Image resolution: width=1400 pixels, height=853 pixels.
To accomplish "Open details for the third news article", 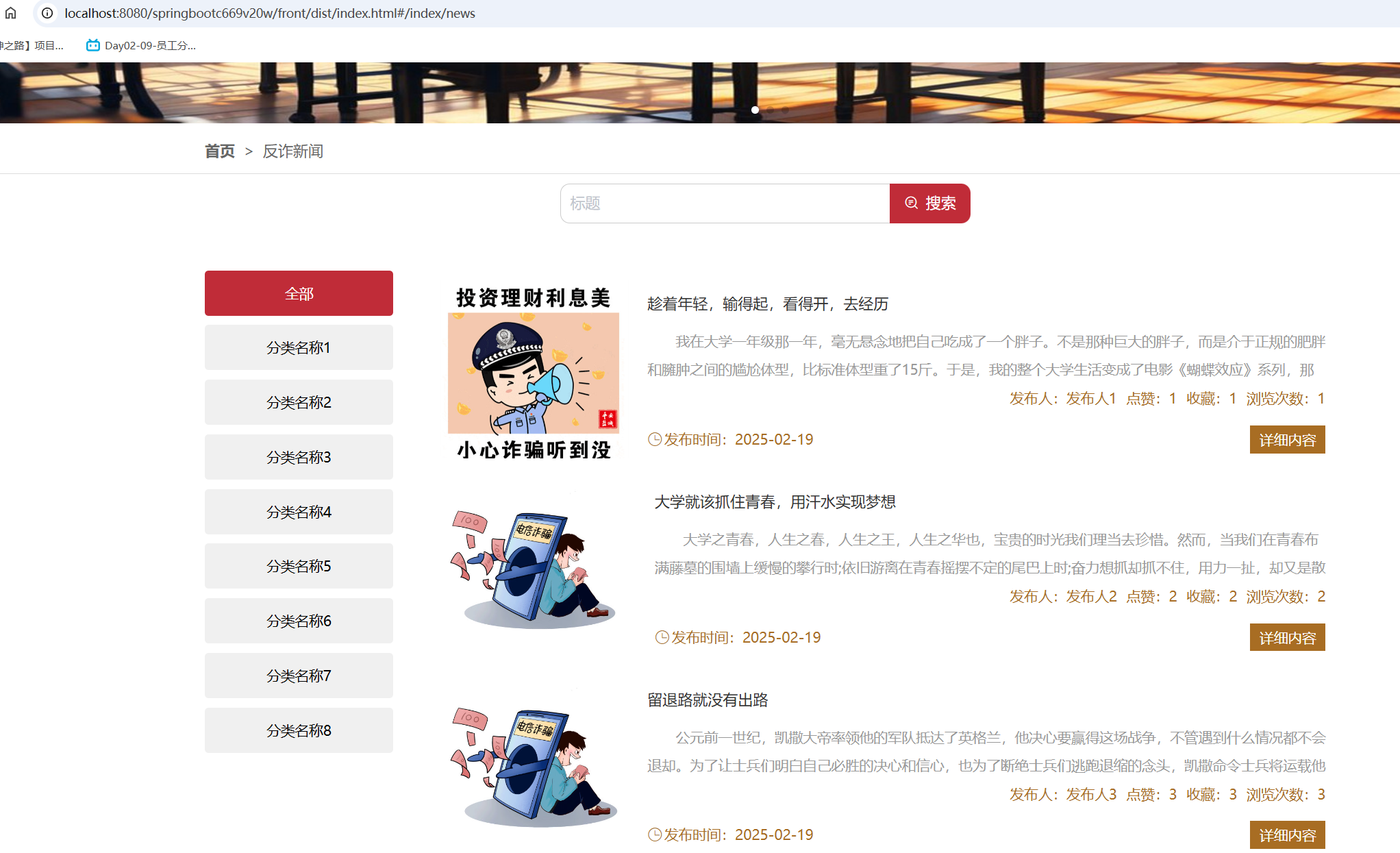I will [1287, 835].
